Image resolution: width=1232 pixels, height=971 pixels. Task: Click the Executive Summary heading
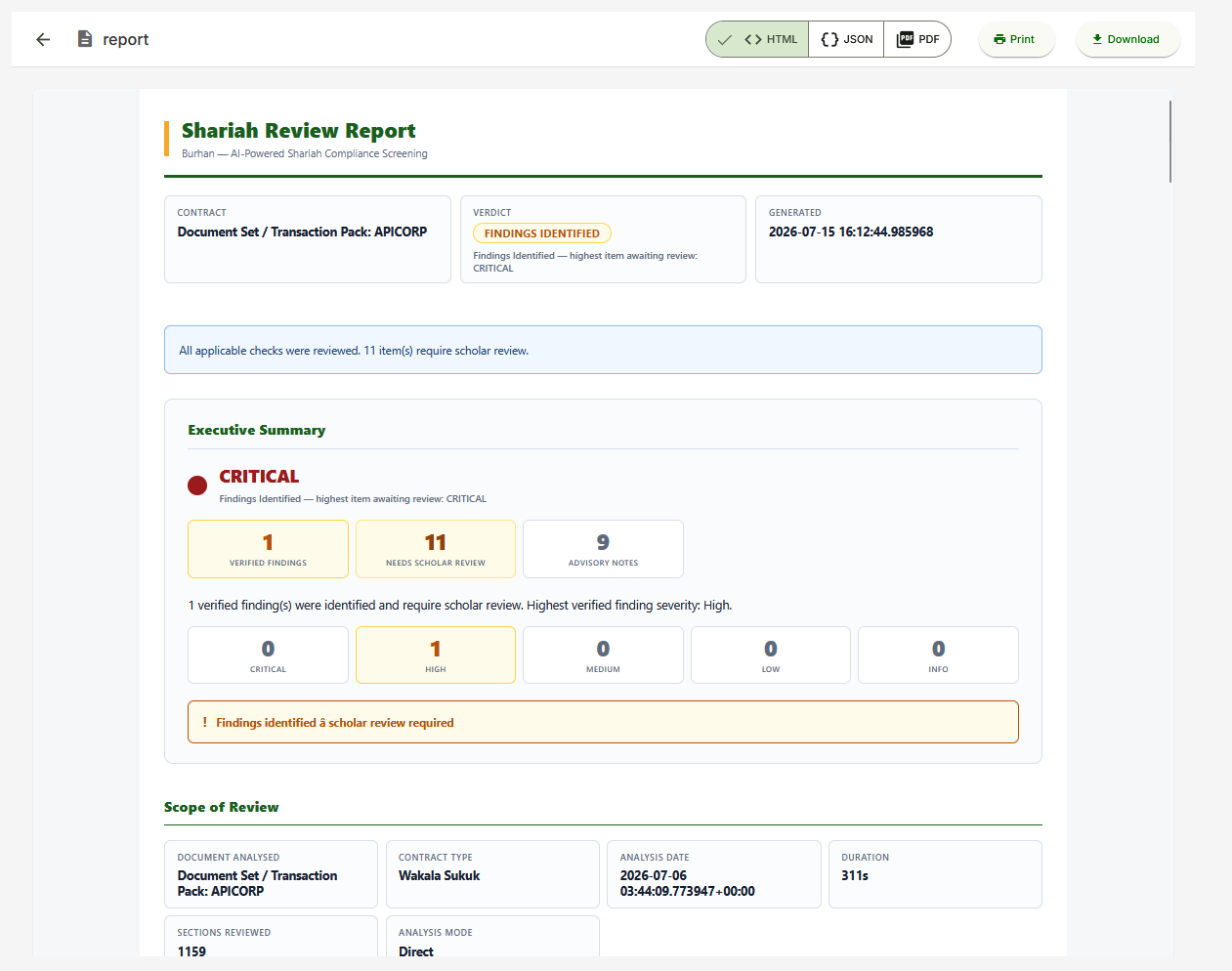pyautogui.click(x=257, y=430)
